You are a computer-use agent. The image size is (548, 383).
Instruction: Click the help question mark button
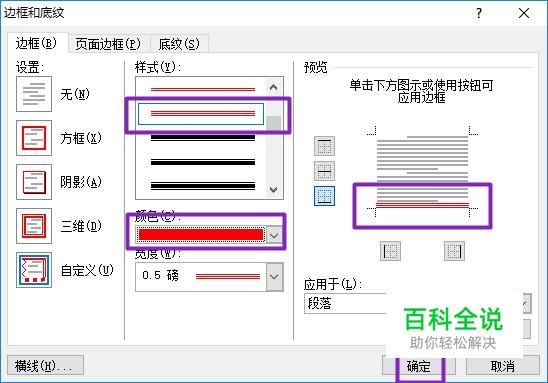[479, 13]
